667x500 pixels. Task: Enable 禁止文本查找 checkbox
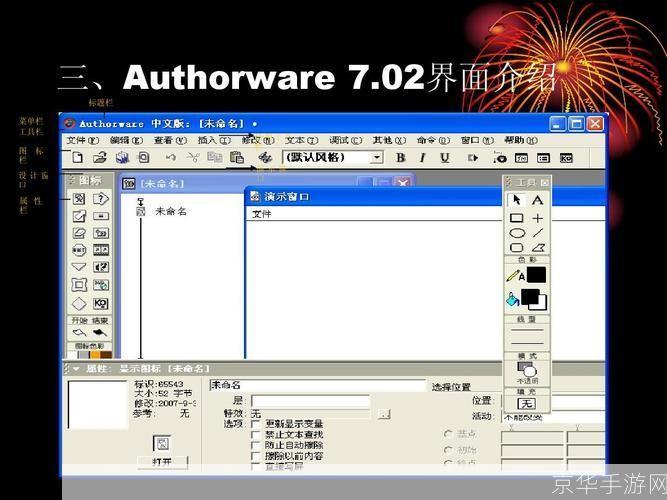click(x=256, y=435)
